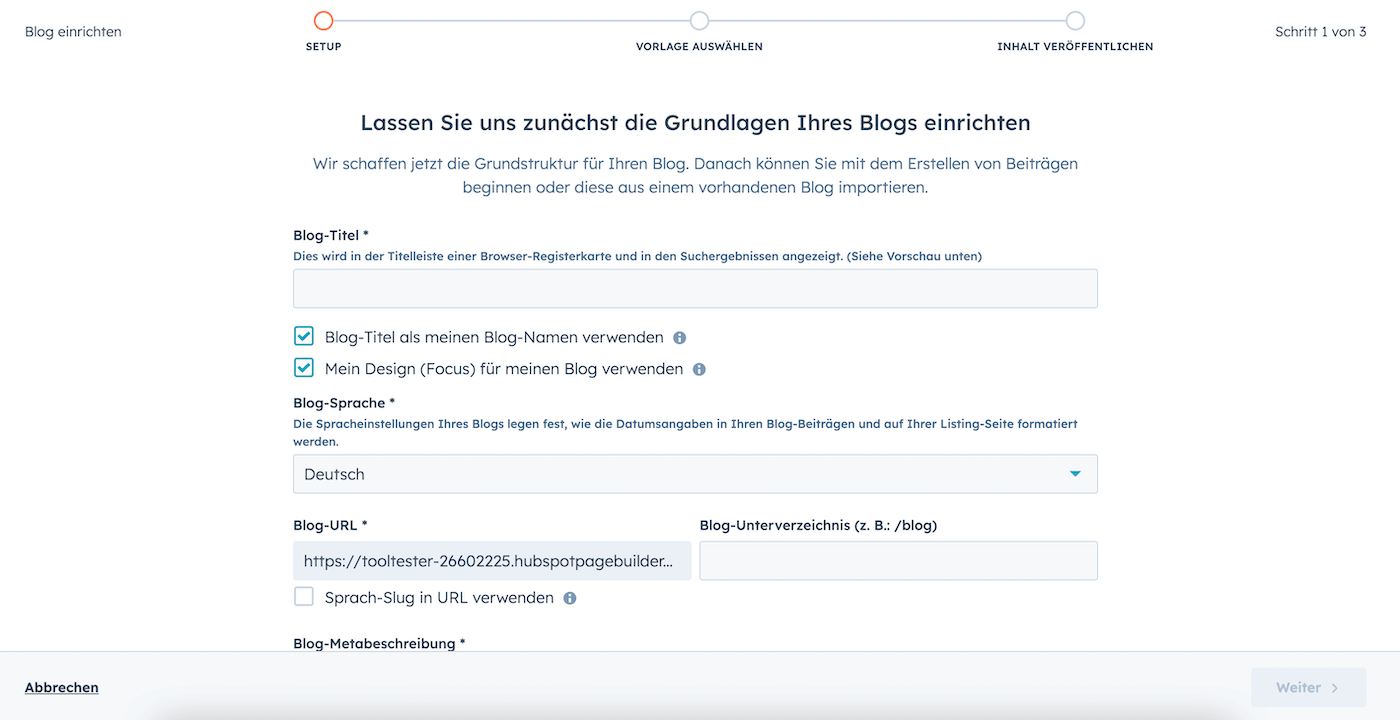Click the Blog-Metabeschreibung label
The height and width of the screenshot is (720, 1400).
click(x=379, y=643)
